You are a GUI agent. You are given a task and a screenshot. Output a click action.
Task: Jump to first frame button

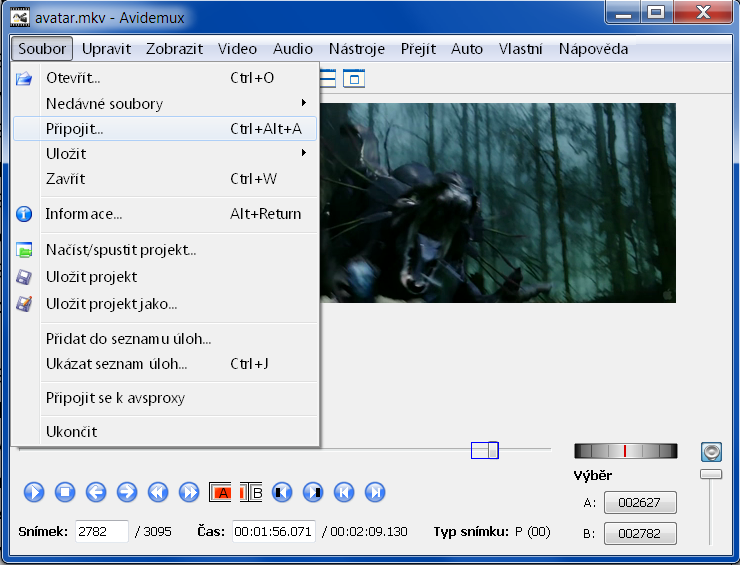coord(344,492)
